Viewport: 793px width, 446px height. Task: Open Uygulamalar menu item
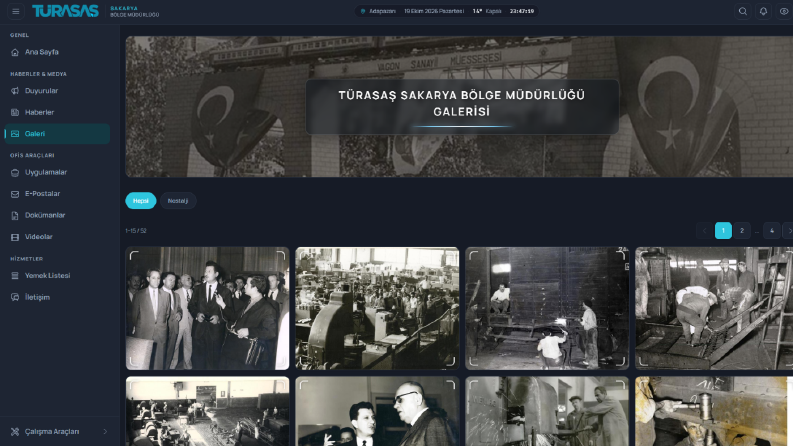[x=57, y=172]
